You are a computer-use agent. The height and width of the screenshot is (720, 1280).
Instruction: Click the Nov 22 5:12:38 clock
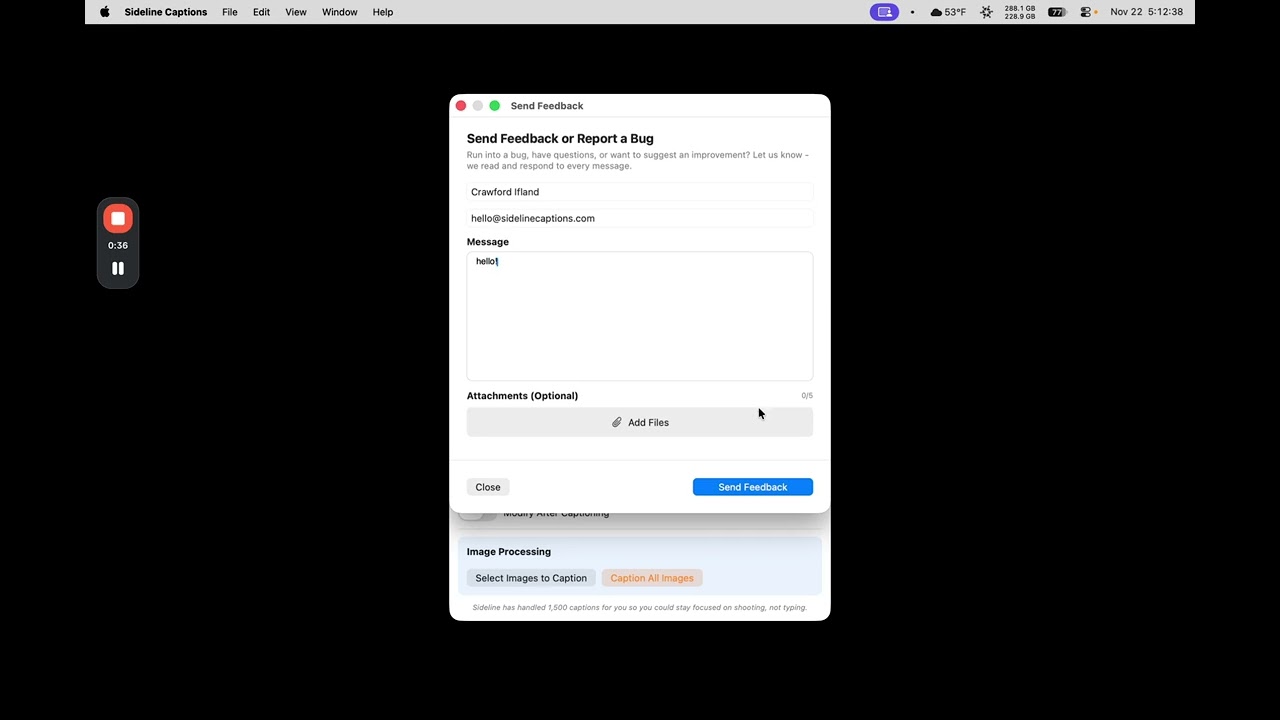coord(1147,12)
